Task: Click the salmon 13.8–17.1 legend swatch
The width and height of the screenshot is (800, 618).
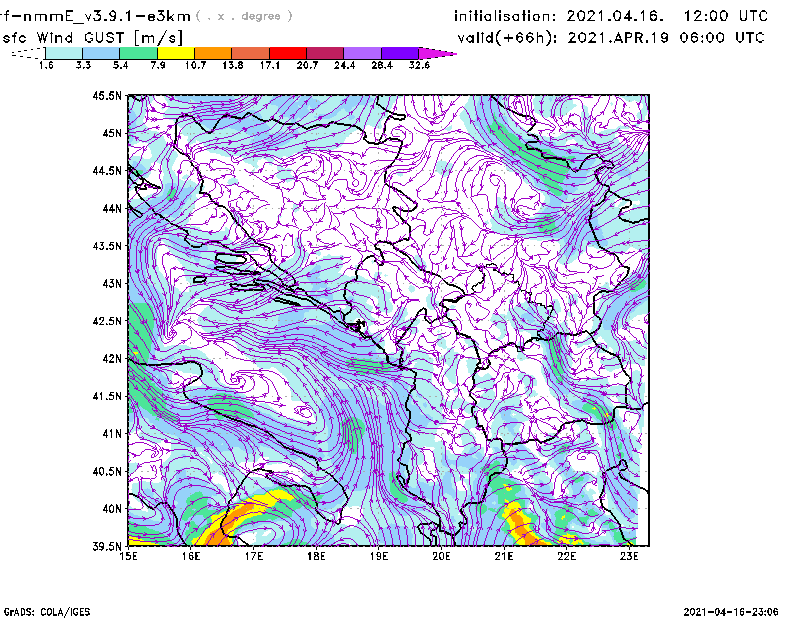Action: (251, 53)
